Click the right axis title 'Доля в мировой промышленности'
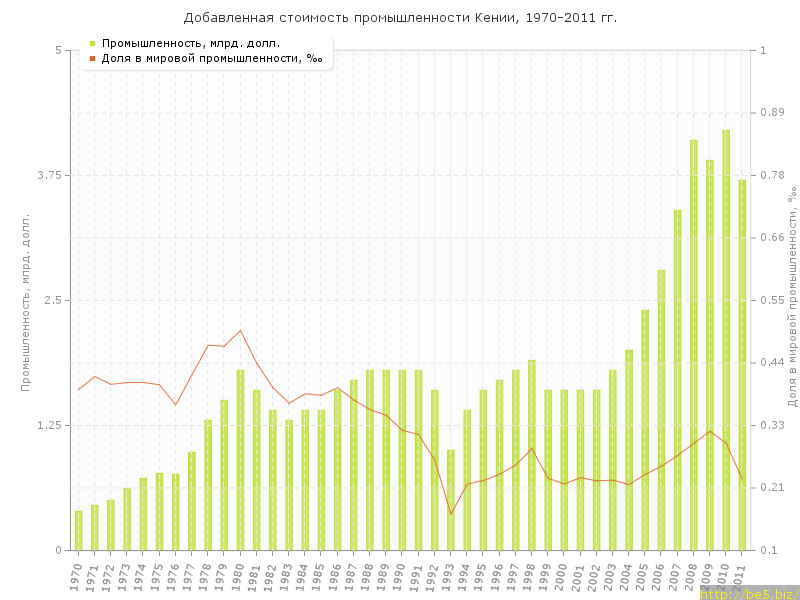The height and width of the screenshot is (600, 800). 791,300
